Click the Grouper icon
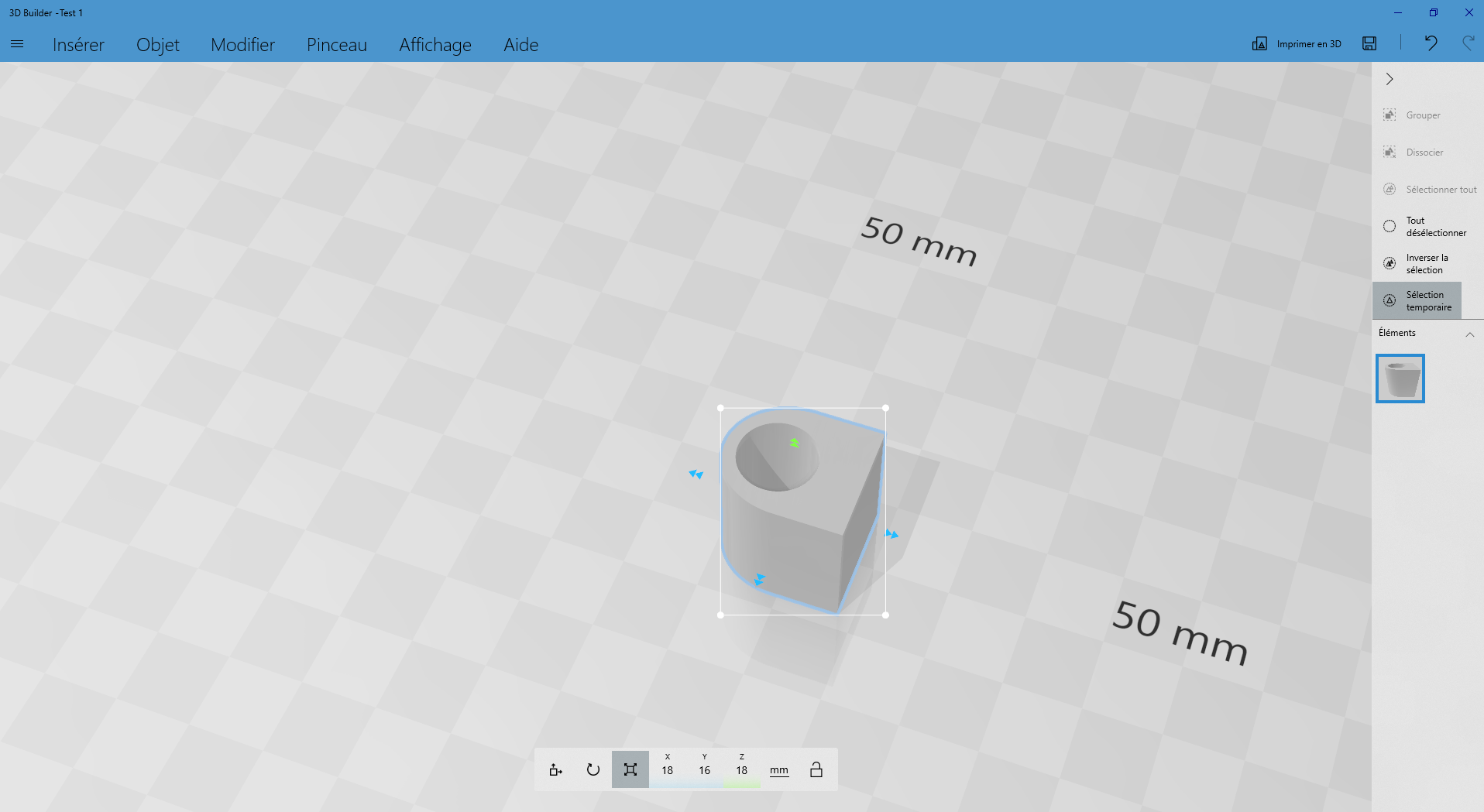The height and width of the screenshot is (812, 1484). tap(1390, 115)
